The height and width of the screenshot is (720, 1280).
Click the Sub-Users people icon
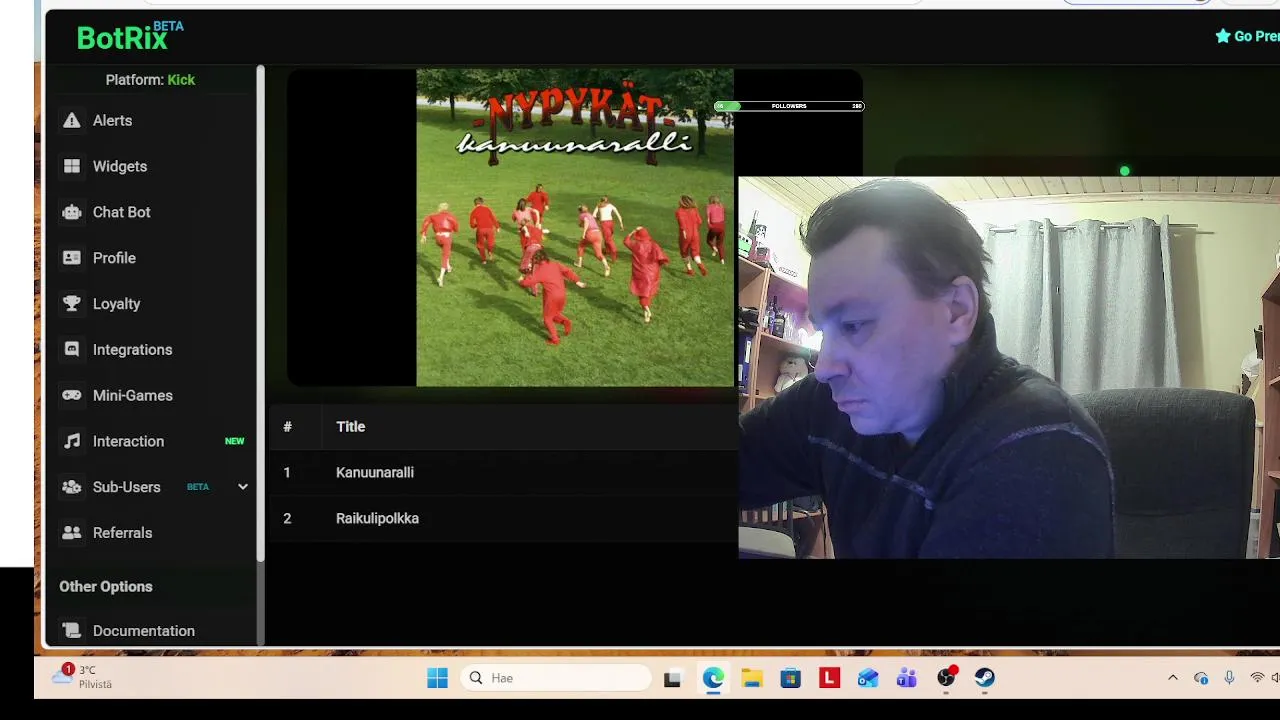point(72,487)
